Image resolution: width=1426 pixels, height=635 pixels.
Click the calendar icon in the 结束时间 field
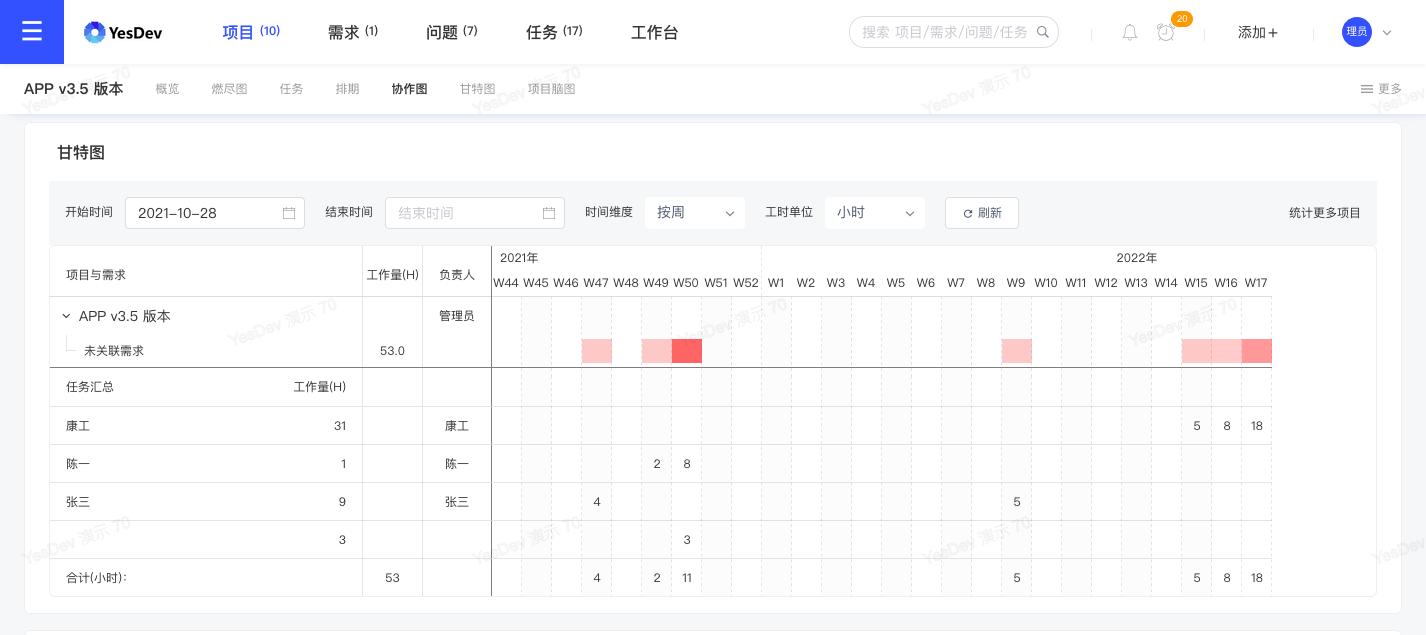[x=549, y=213]
